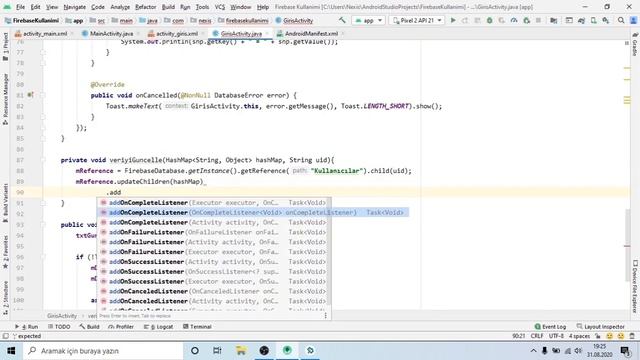
Task: Switch to AndroidManifest.xml tab
Action: click(x=311, y=33)
